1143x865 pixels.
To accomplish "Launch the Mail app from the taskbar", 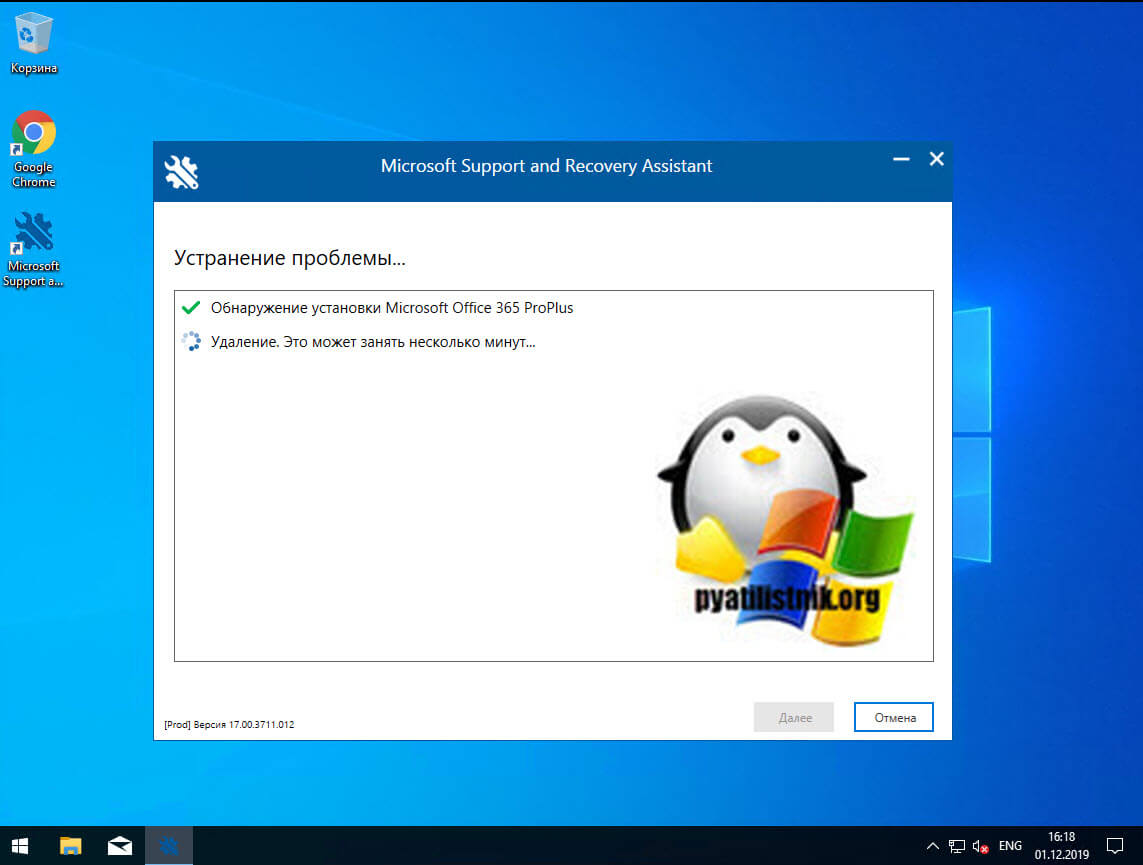I will [120, 846].
